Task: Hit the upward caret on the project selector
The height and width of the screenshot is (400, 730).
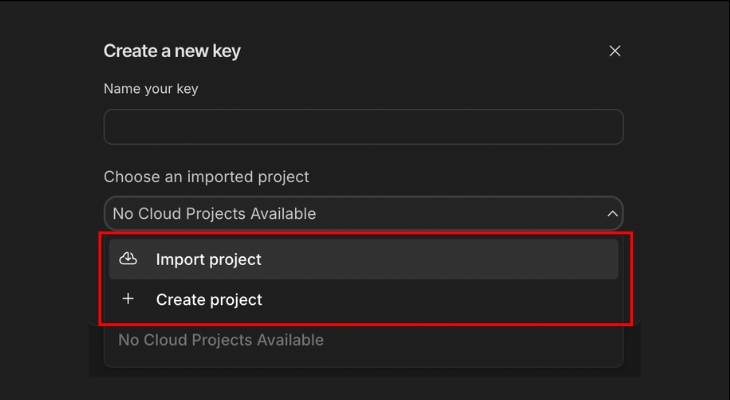Action: click(612, 213)
